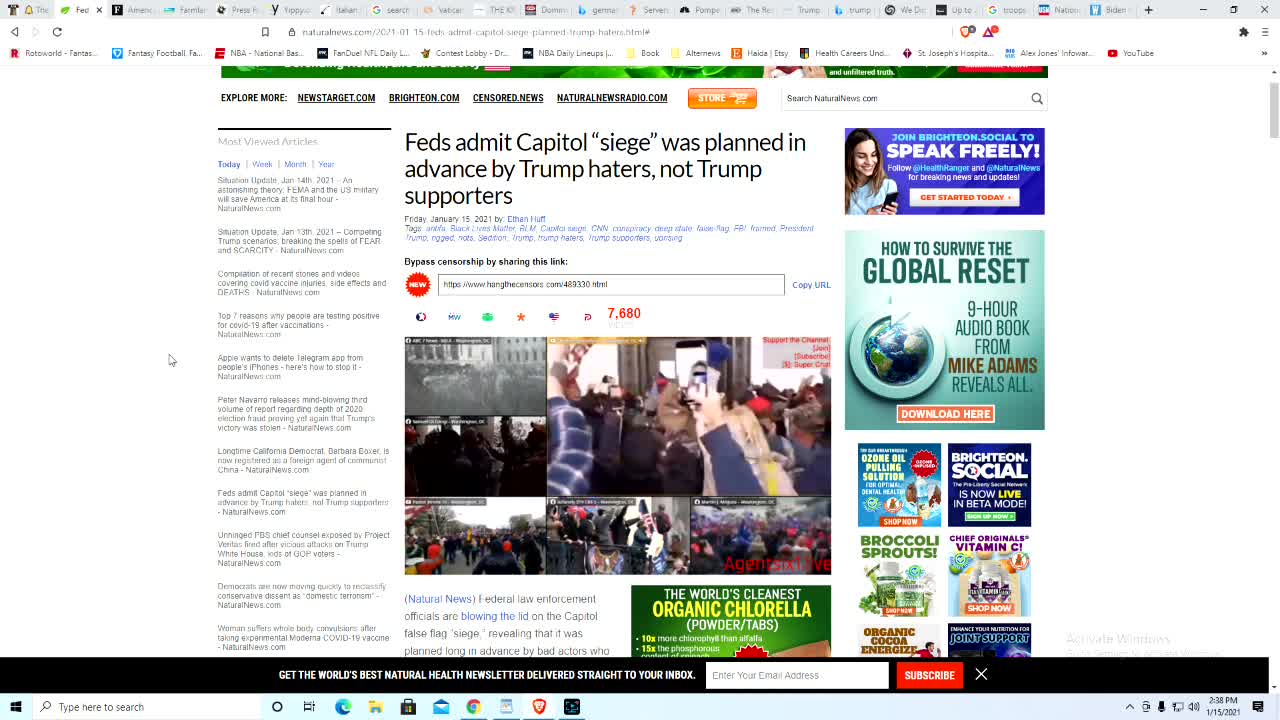The image size is (1280, 720).
Task: Open the Haida Etsy bookmark
Action: pos(760,53)
